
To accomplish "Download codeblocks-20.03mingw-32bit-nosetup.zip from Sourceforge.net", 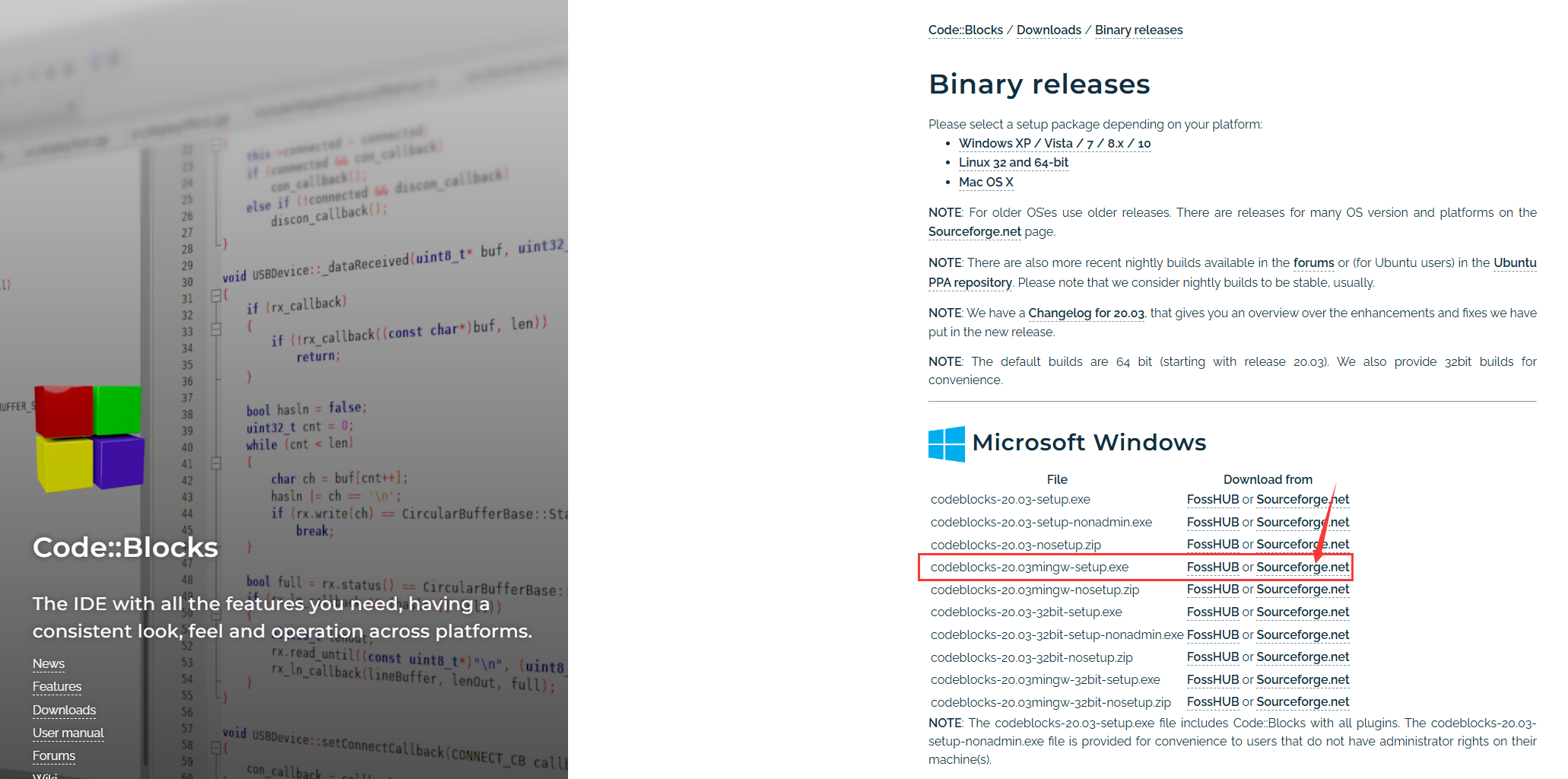I will [1303, 701].
